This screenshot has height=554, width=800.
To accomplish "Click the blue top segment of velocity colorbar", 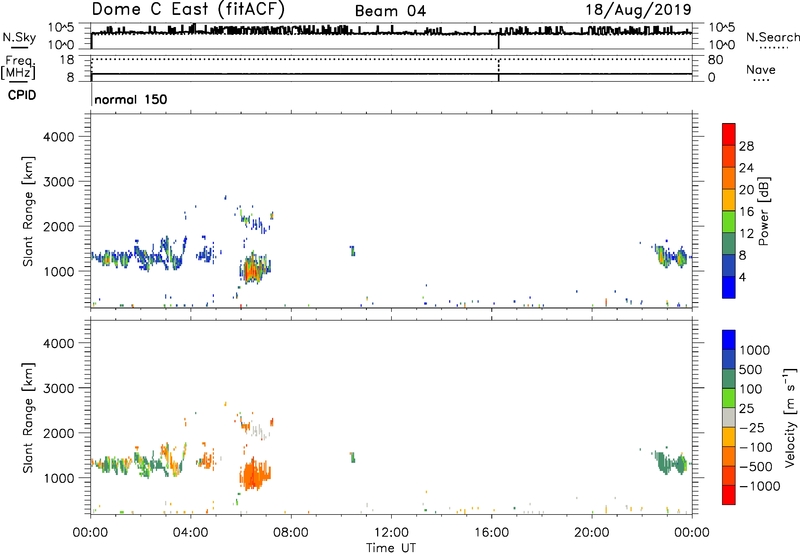I will coord(729,340).
